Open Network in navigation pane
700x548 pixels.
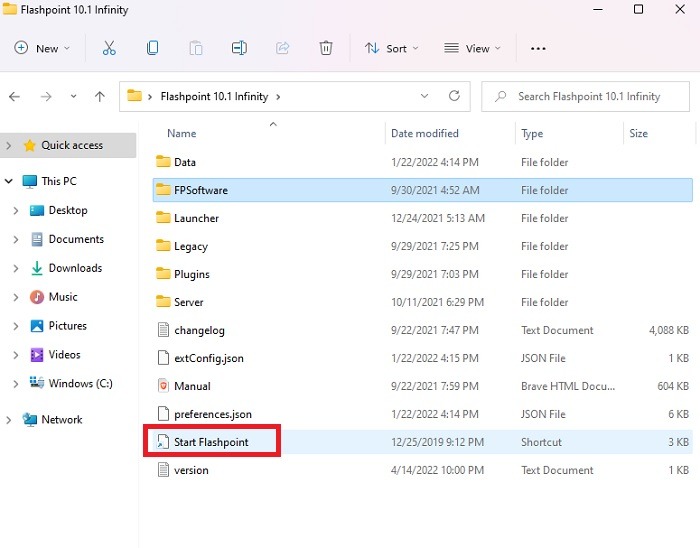(x=62, y=419)
